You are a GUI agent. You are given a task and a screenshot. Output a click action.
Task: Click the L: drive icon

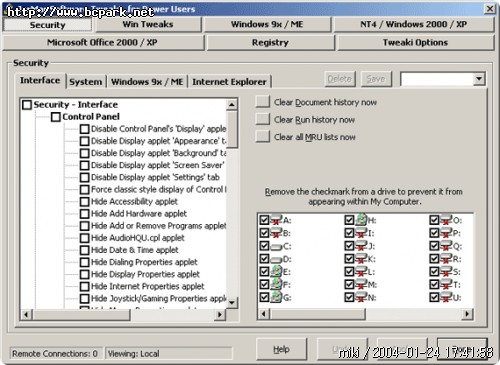[x=361, y=271]
